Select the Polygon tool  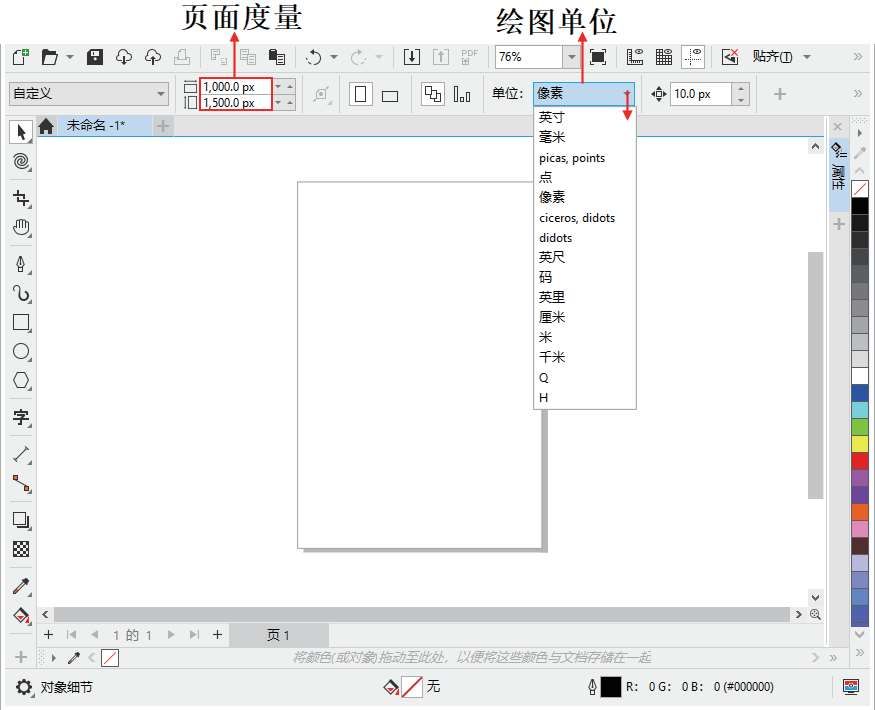point(21,381)
